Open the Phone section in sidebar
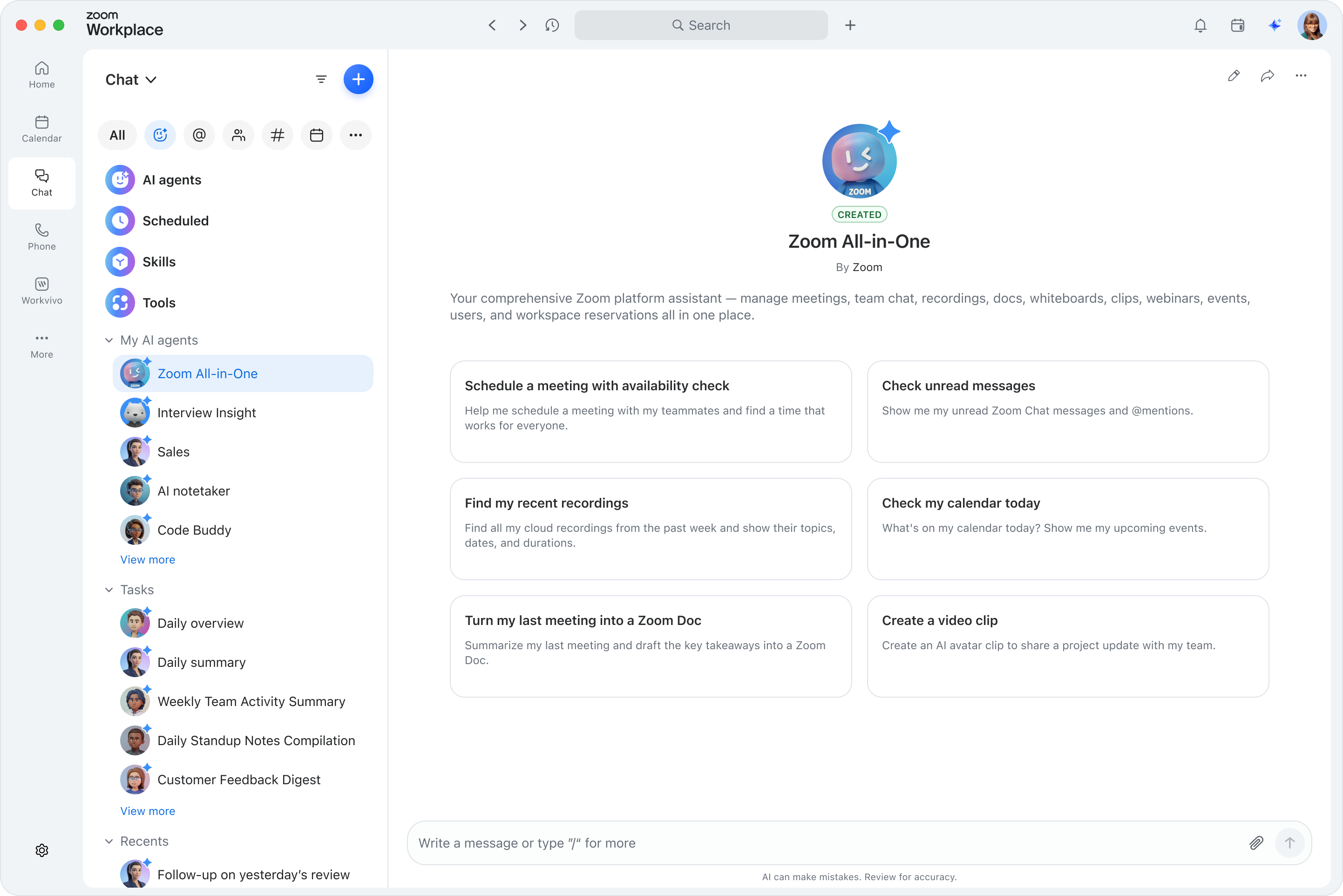Screen dimensions: 1343x896 point(42,237)
